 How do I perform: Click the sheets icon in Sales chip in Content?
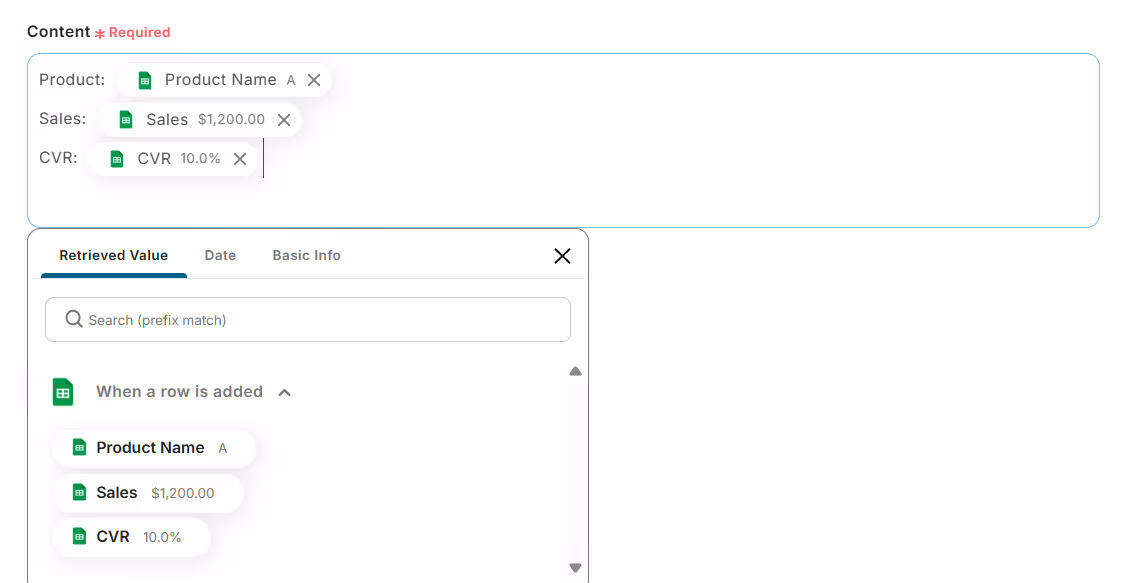(x=126, y=120)
